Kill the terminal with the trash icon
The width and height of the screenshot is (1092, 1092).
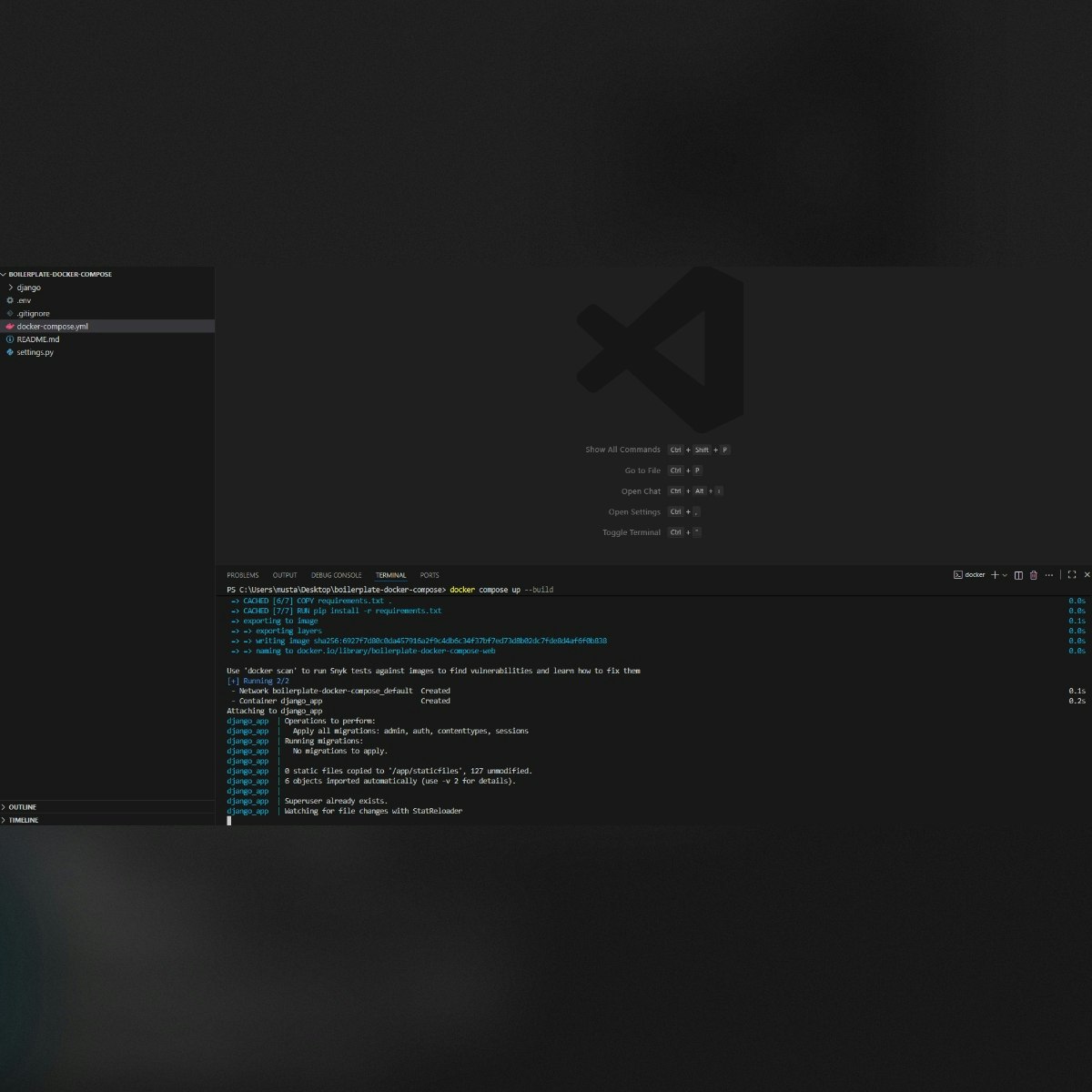point(1034,574)
